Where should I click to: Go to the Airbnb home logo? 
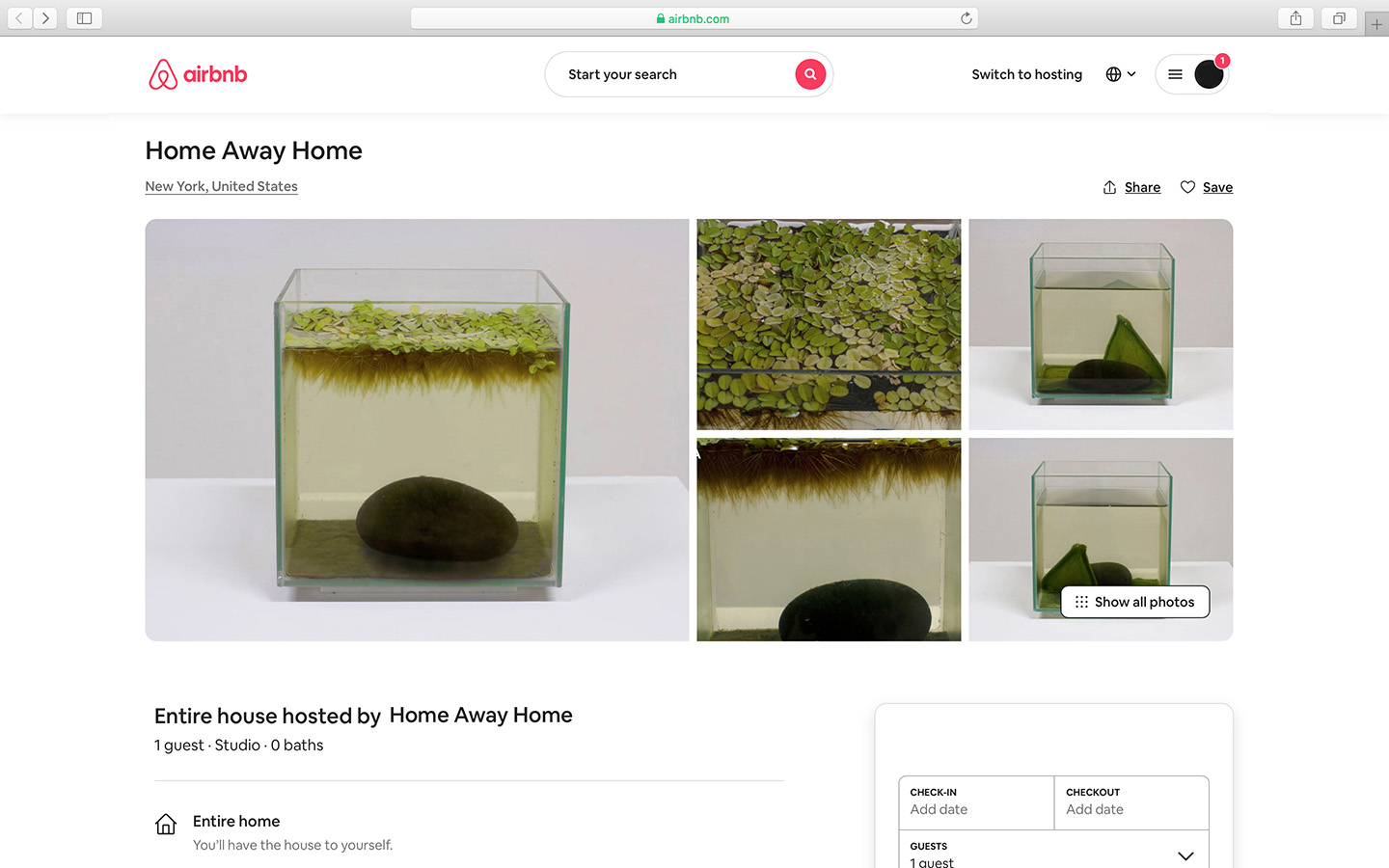click(x=198, y=74)
